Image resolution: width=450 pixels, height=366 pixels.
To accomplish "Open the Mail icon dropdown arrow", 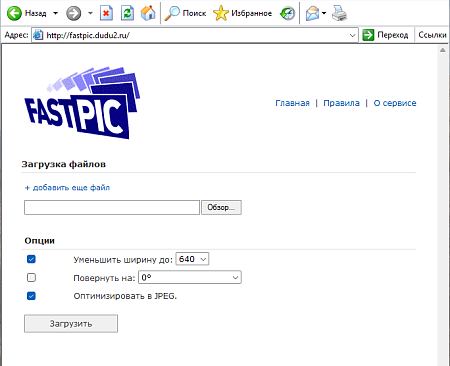I will [324, 13].
